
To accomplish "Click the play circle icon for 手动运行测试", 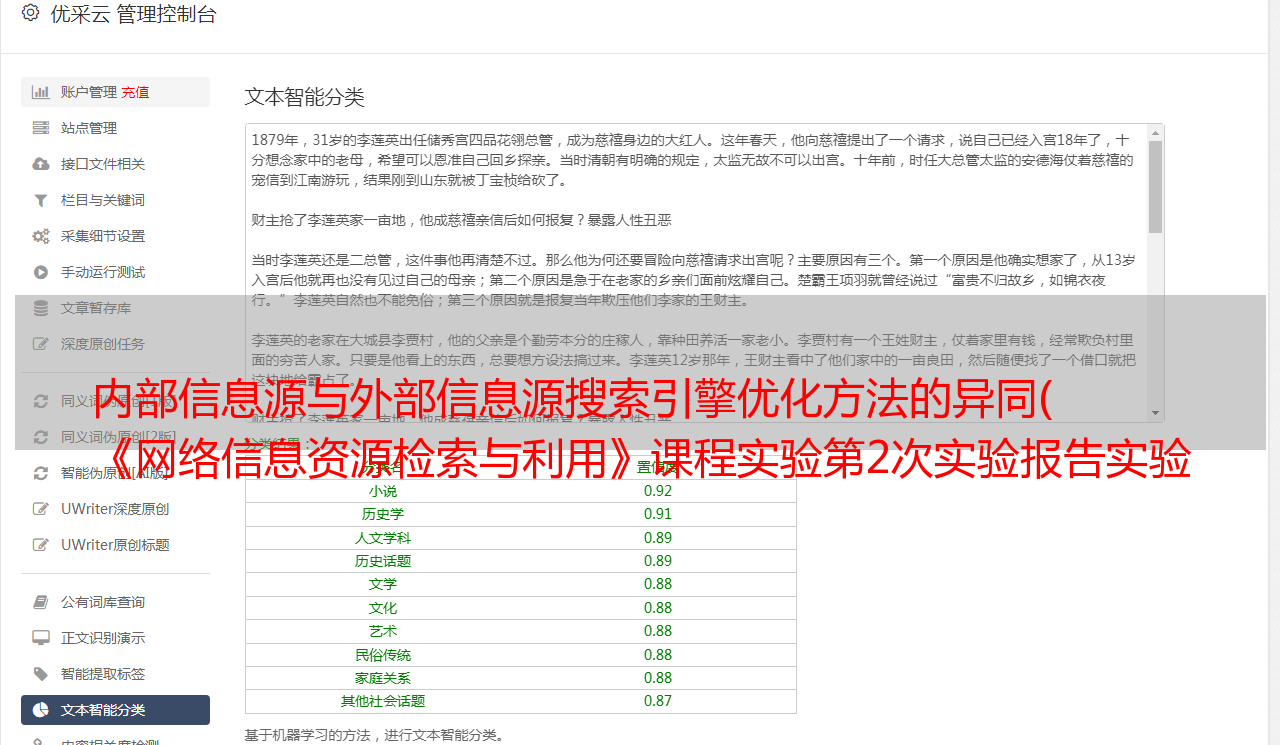I will pos(40,272).
